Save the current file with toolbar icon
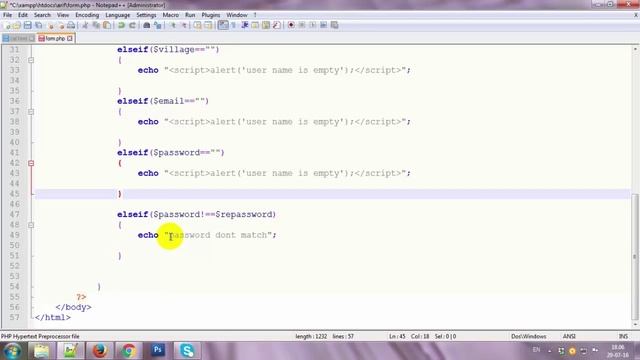The width and height of the screenshot is (640, 360). [x=28, y=25]
